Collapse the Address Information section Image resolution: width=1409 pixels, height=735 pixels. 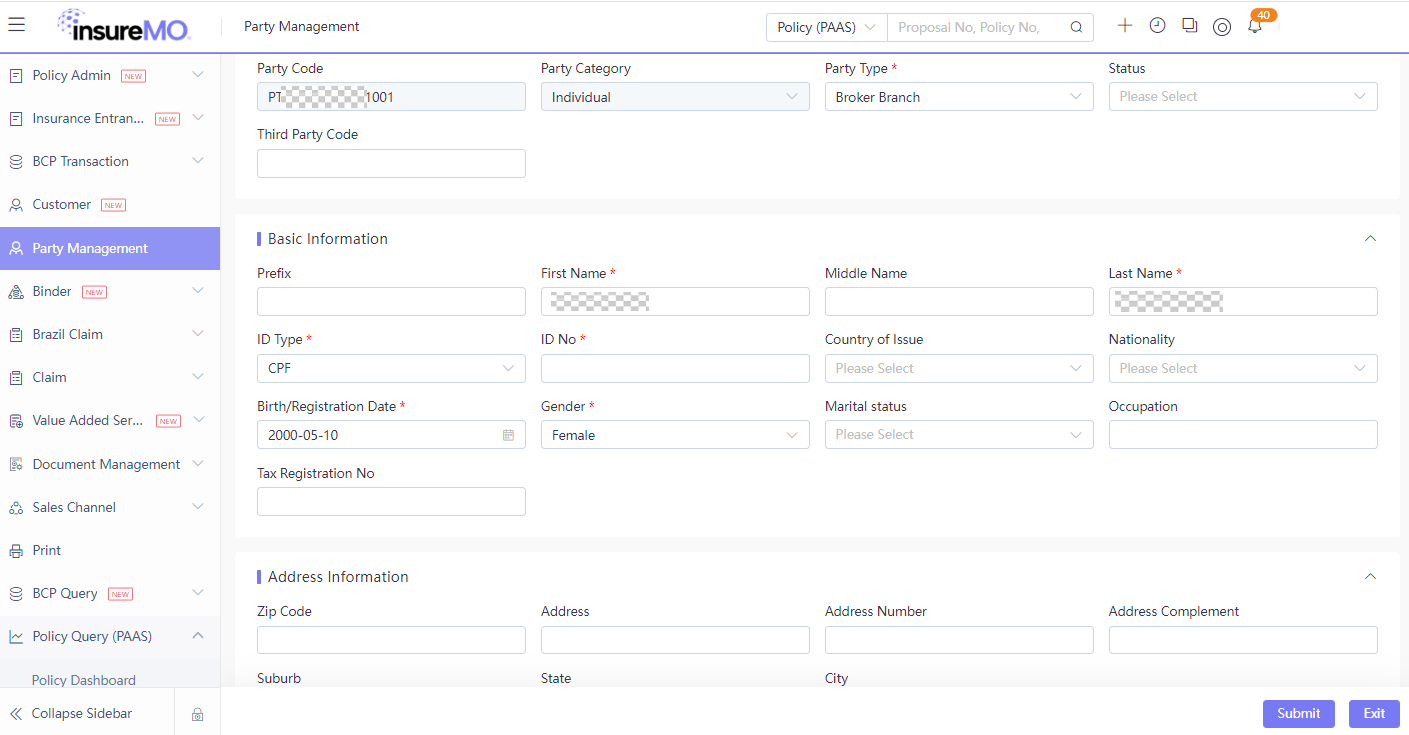(x=1370, y=577)
